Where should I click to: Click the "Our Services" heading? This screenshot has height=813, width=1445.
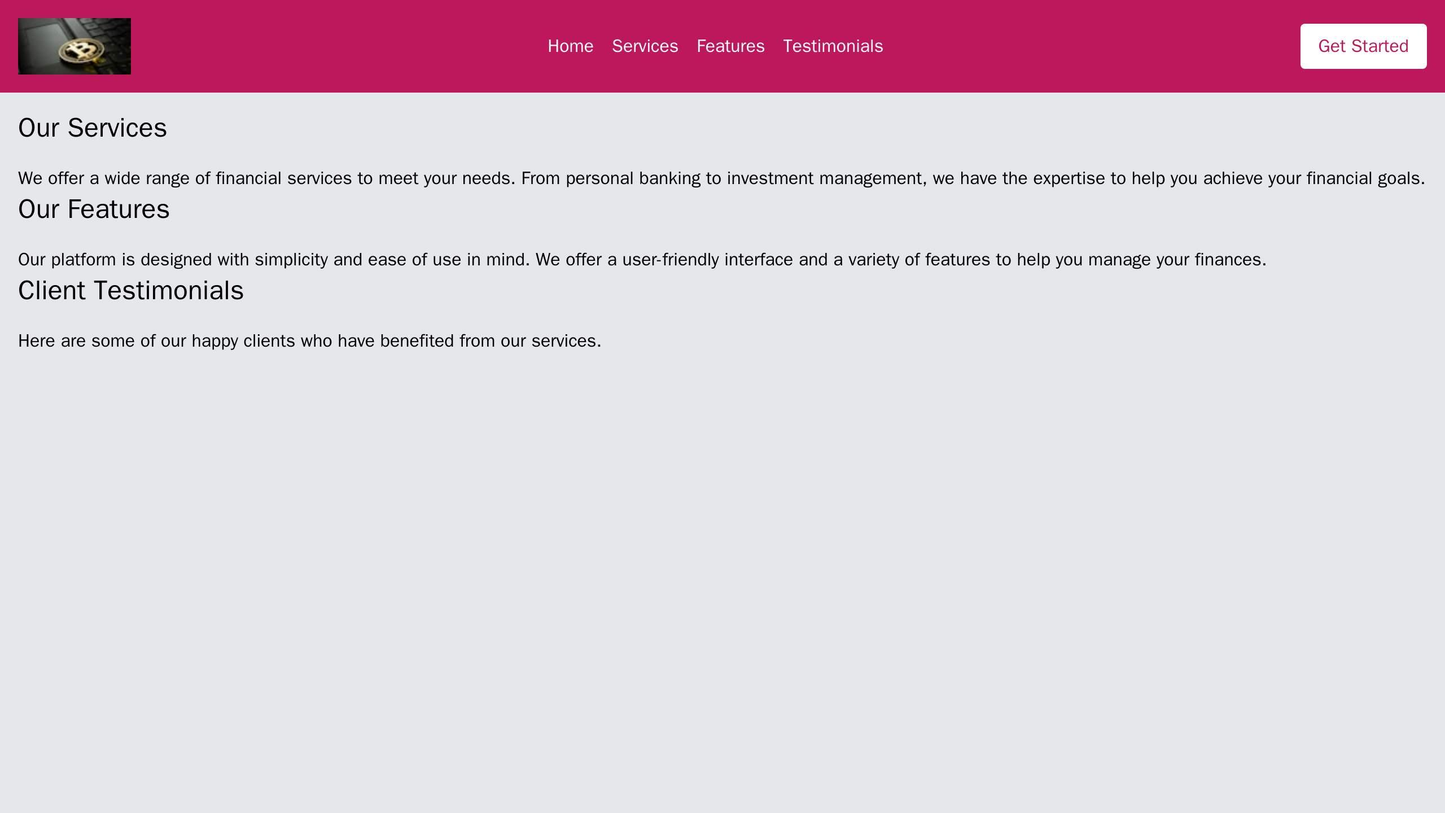point(92,128)
